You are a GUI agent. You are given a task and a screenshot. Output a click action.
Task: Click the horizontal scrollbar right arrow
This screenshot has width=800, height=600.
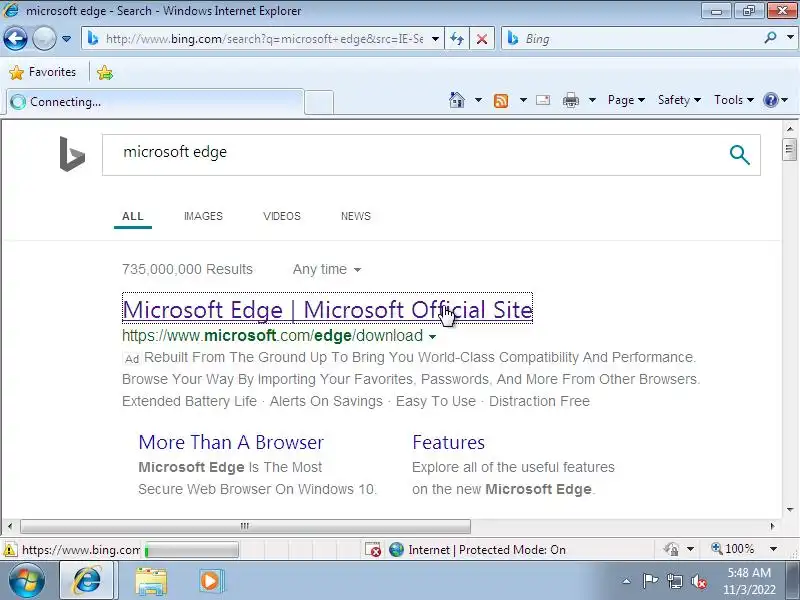tap(772, 526)
